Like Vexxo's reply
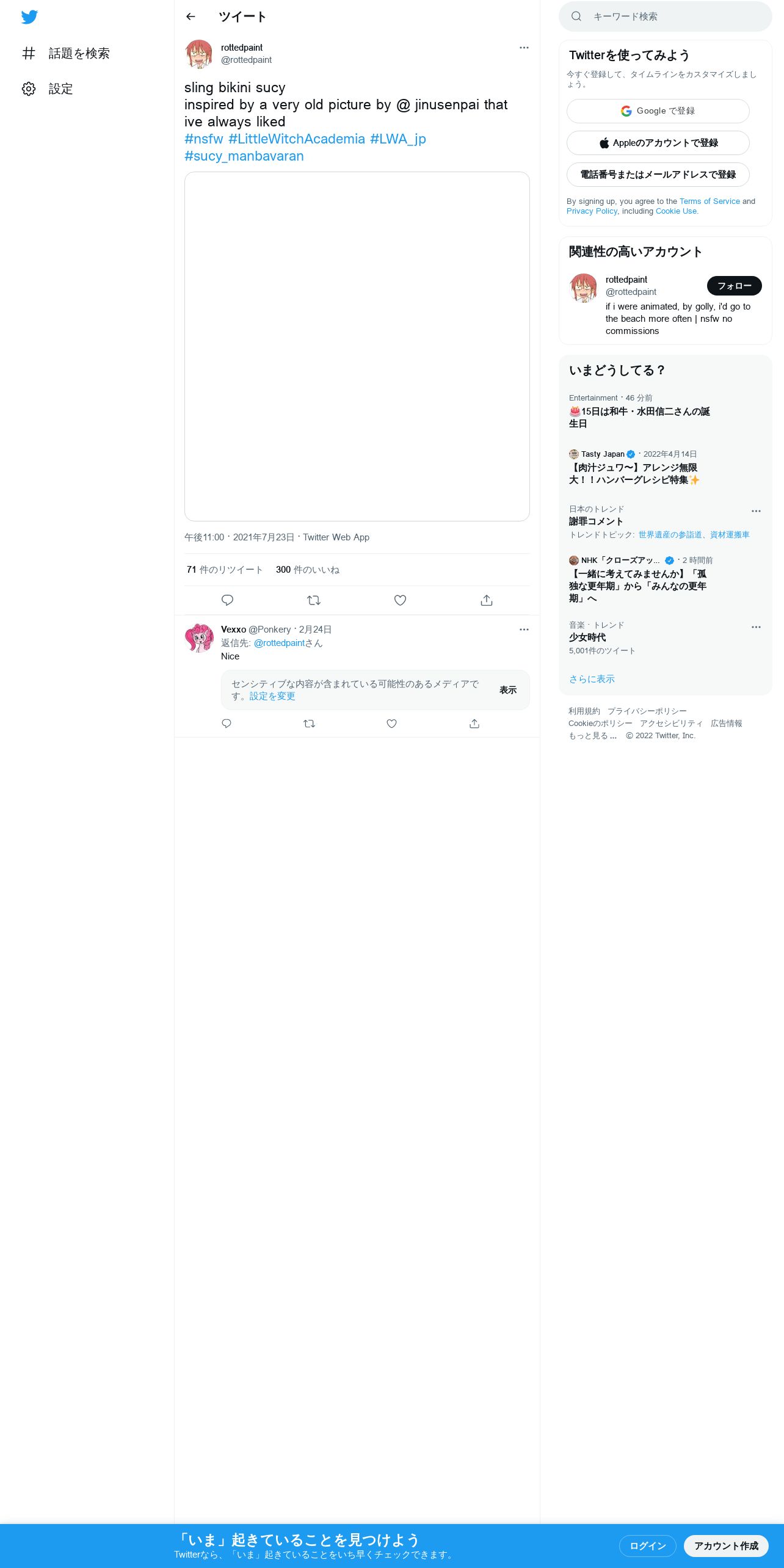The image size is (784, 1568). [392, 724]
